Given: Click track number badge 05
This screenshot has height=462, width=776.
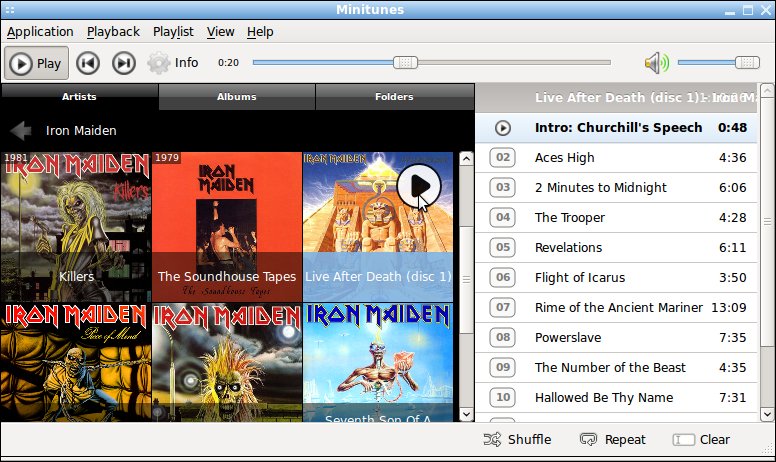Looking at the screenshot, I should coord(502,247).
